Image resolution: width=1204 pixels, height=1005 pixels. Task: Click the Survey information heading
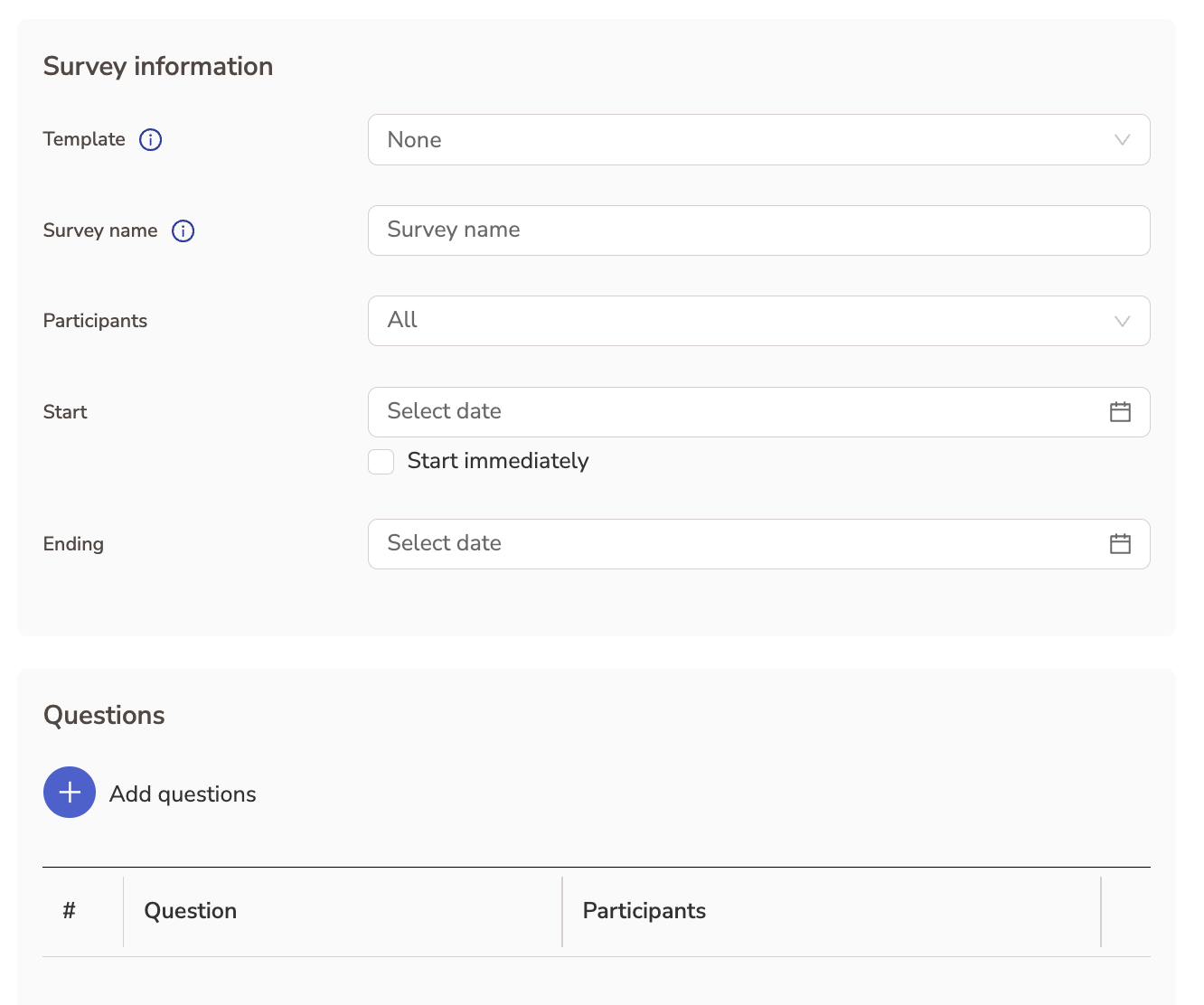(158, 67)
